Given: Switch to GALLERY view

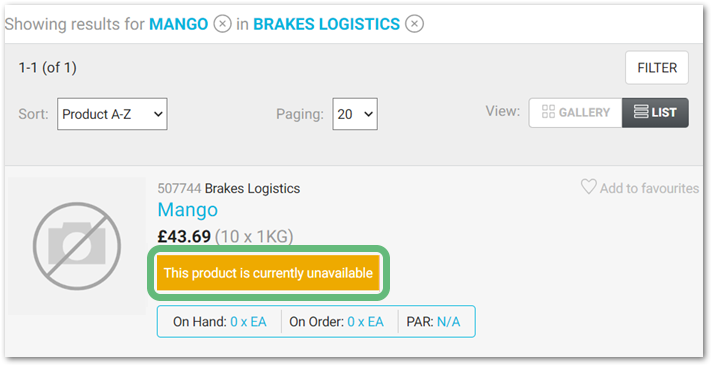Looking at the screenshot, I should click(576, 113).
